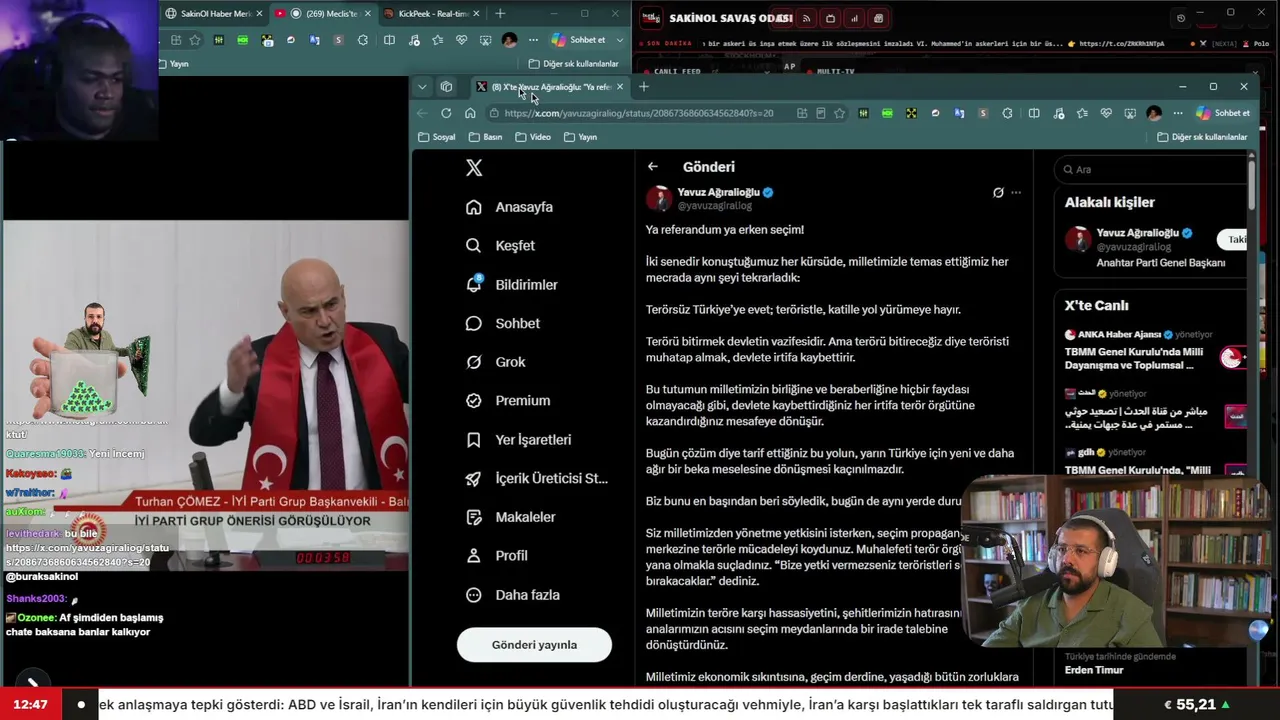Open Bildirimler notifications

[512, 285]
